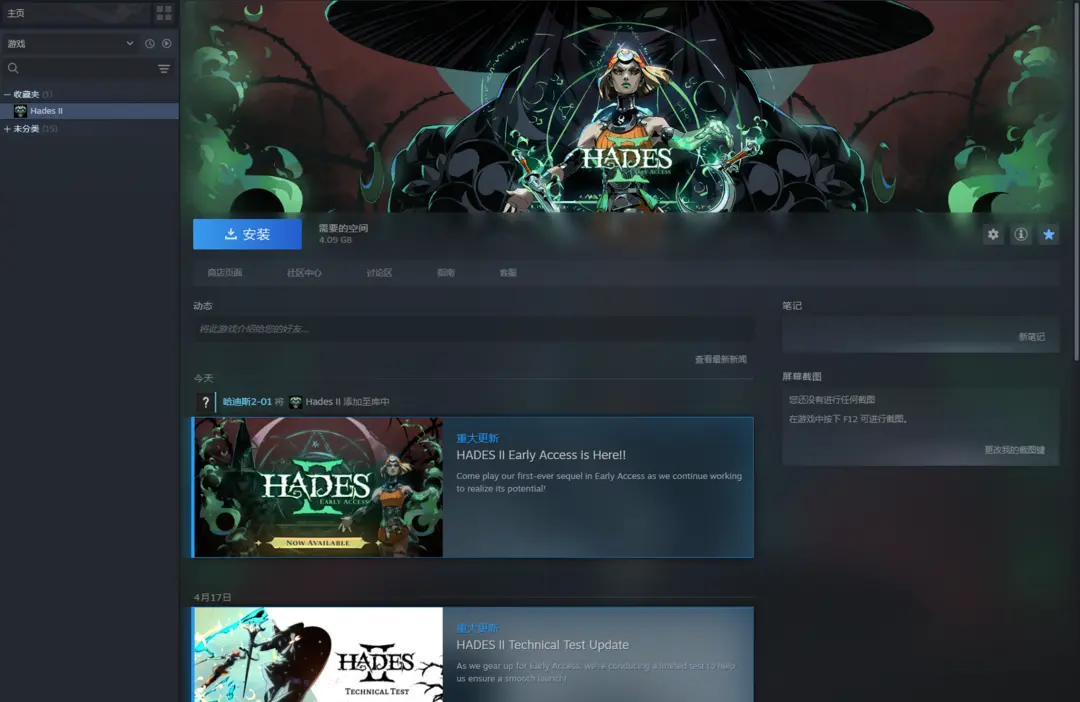Open 哈迪斯2-01 user profile link
The height and width of the screenshot is (702, 1080).
[x=247, y=402]
